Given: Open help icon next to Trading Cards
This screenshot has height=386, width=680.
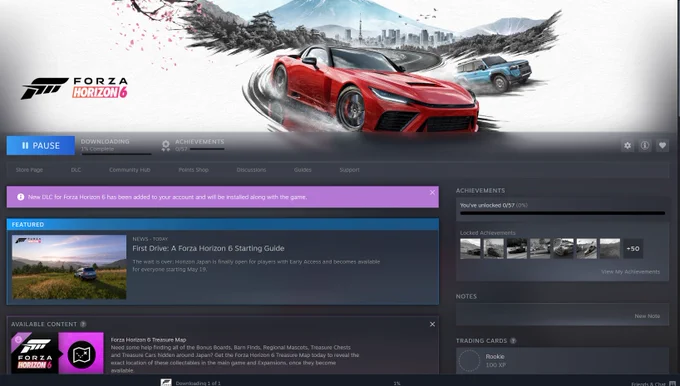Looking at the screenshot, I should [x=513, y=340].
